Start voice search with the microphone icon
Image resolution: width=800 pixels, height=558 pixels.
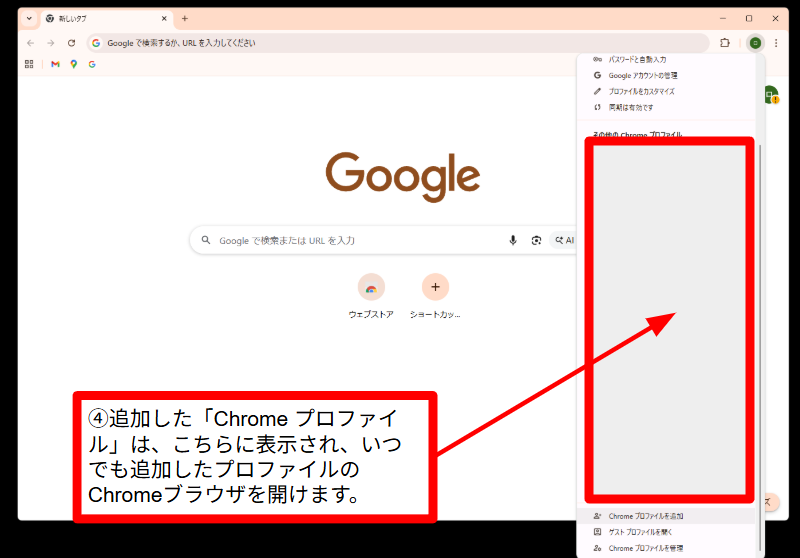click(x=513, y=240)
